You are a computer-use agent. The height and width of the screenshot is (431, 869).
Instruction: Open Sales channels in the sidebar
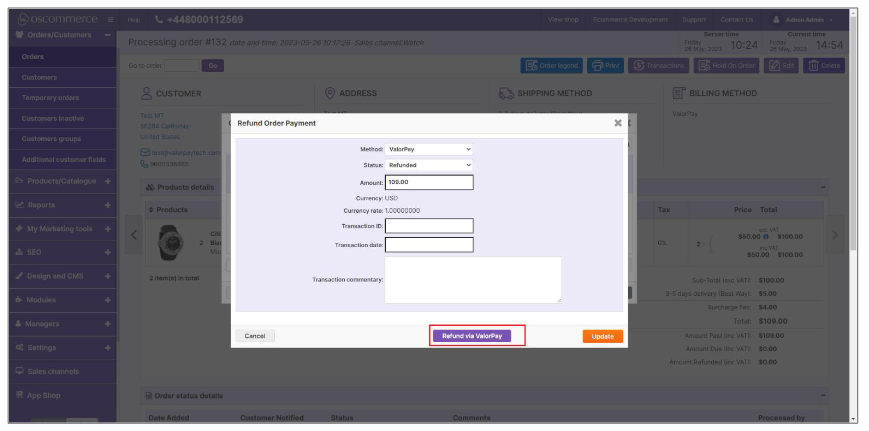point(63,371)
